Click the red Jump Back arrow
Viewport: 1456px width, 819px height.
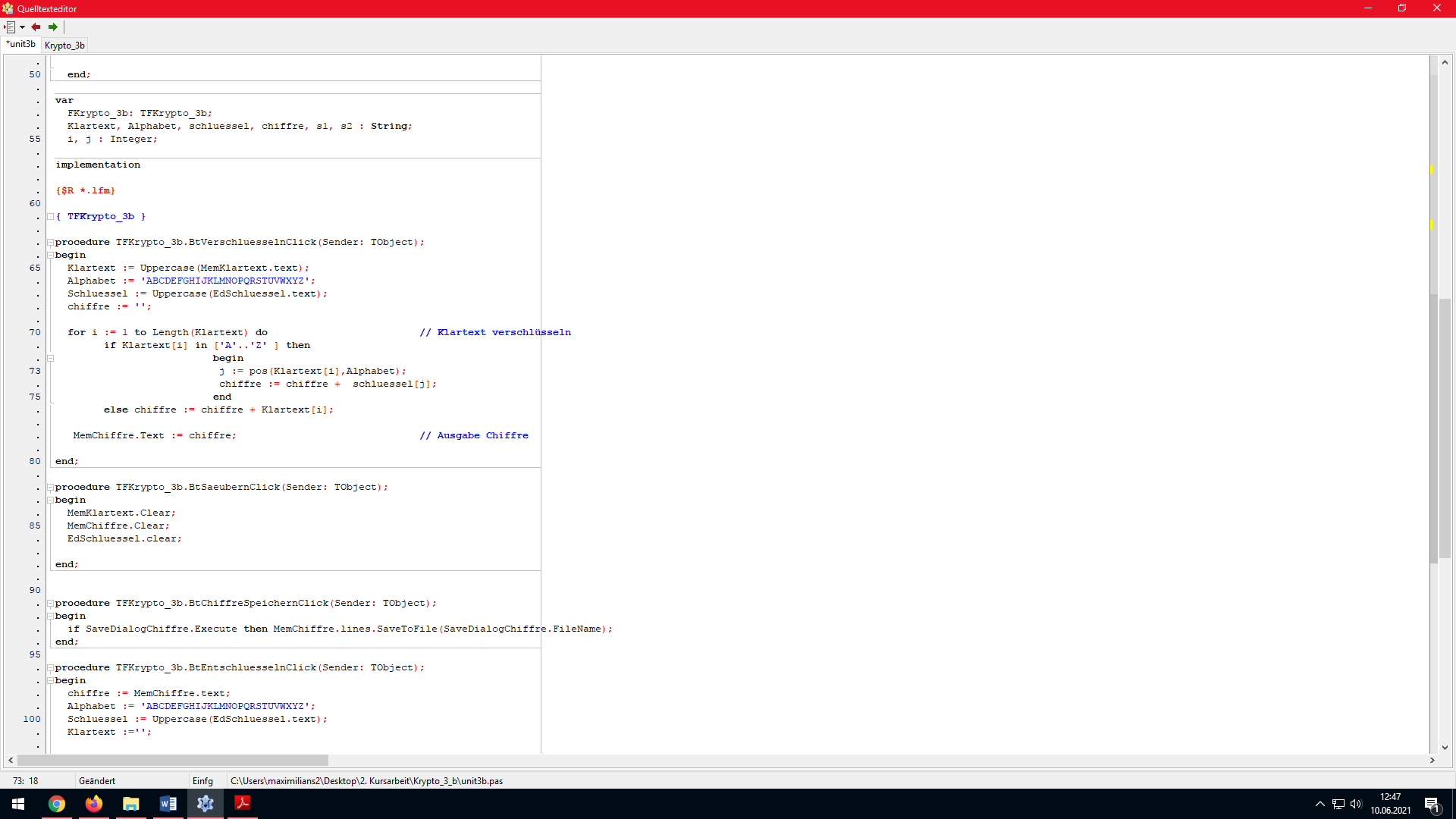[36, 27]
